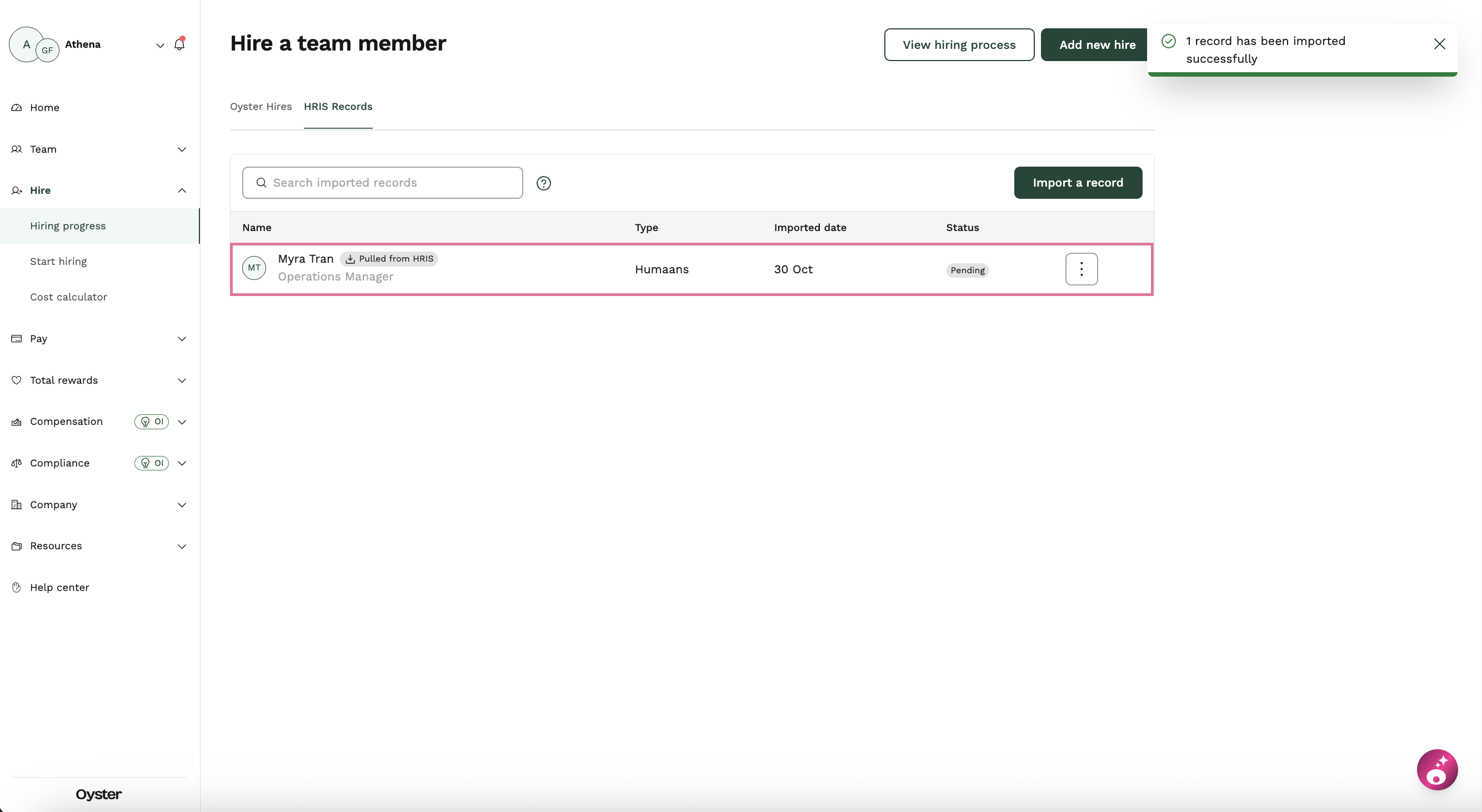Click the Imported date column header

(x=809, y=228)
